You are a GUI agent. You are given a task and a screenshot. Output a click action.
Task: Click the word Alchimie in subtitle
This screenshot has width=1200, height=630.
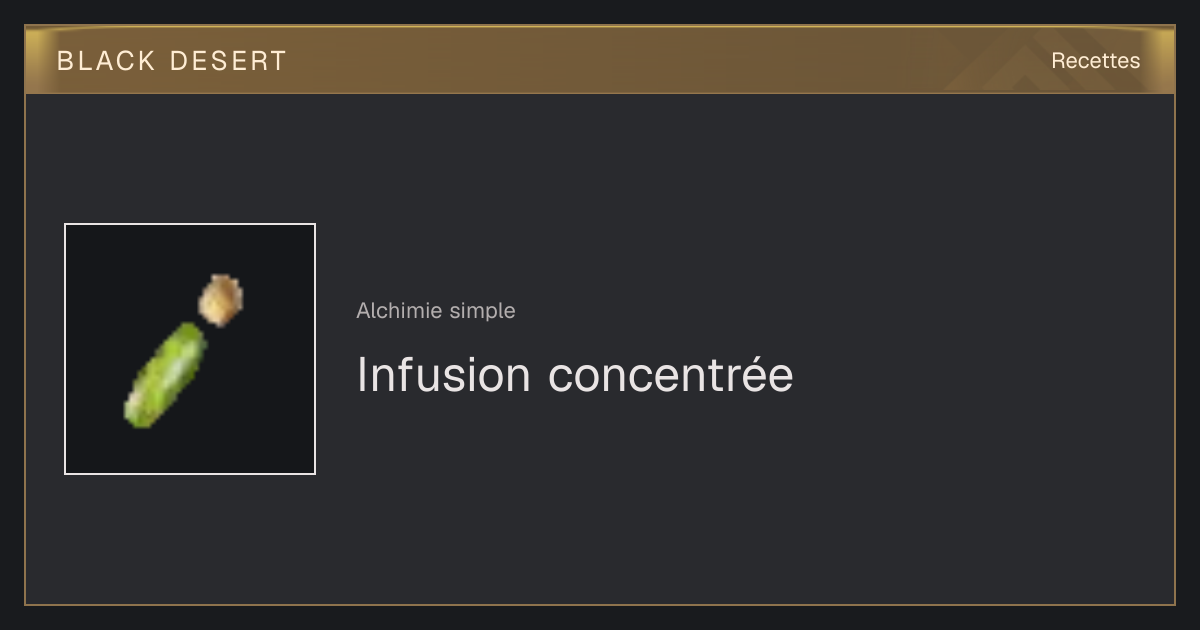400,311
